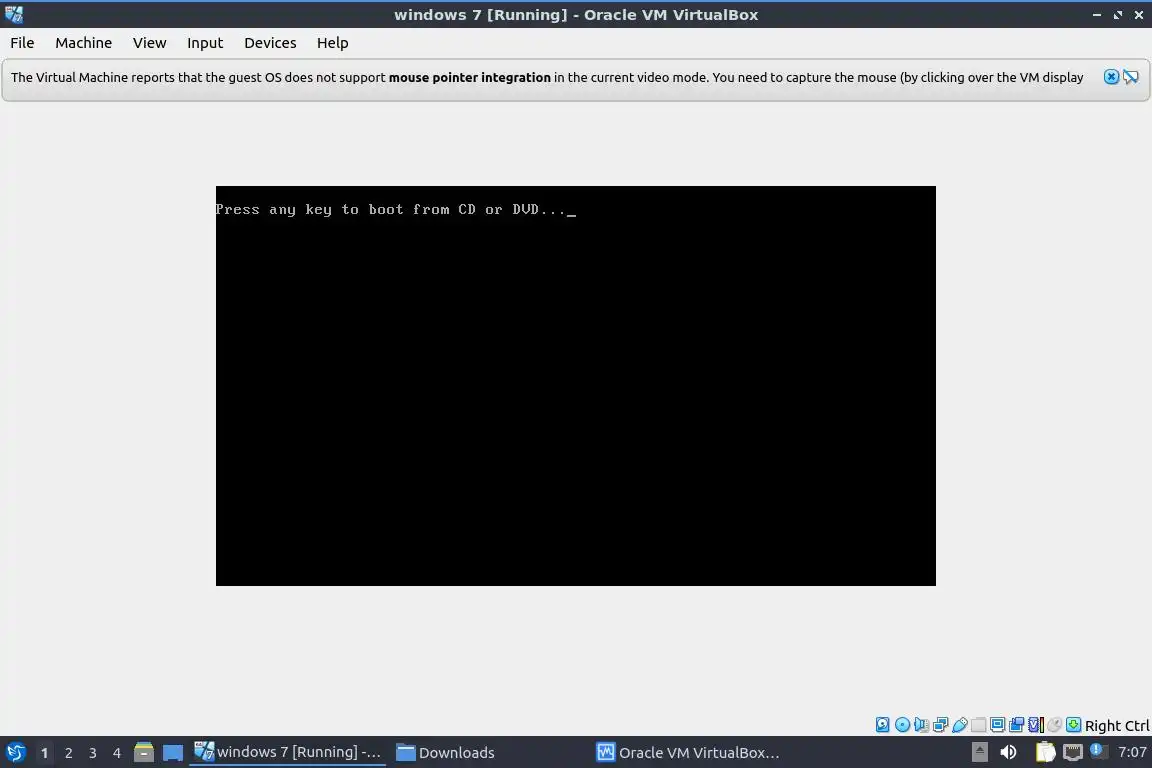The height and width of the screenshot is (768, 1152).
Task: Maximize the VirtualBox window
Action: pyautogui.click(x=1117, y=15)
